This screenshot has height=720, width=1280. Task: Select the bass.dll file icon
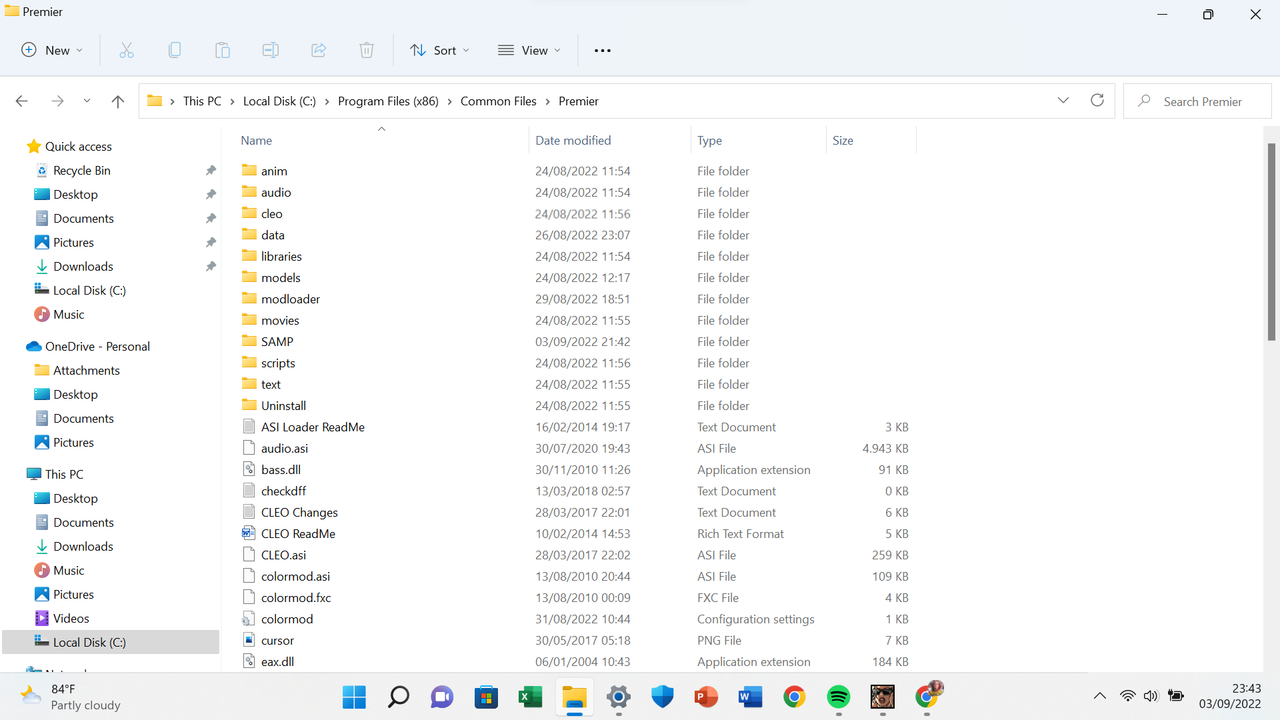coord(250,470)
